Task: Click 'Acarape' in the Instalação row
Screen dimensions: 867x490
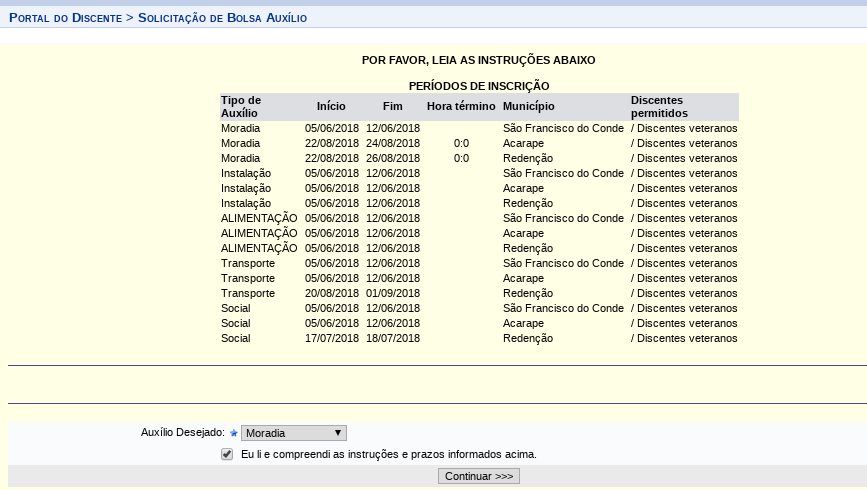Action: click(x=523, y=189)
